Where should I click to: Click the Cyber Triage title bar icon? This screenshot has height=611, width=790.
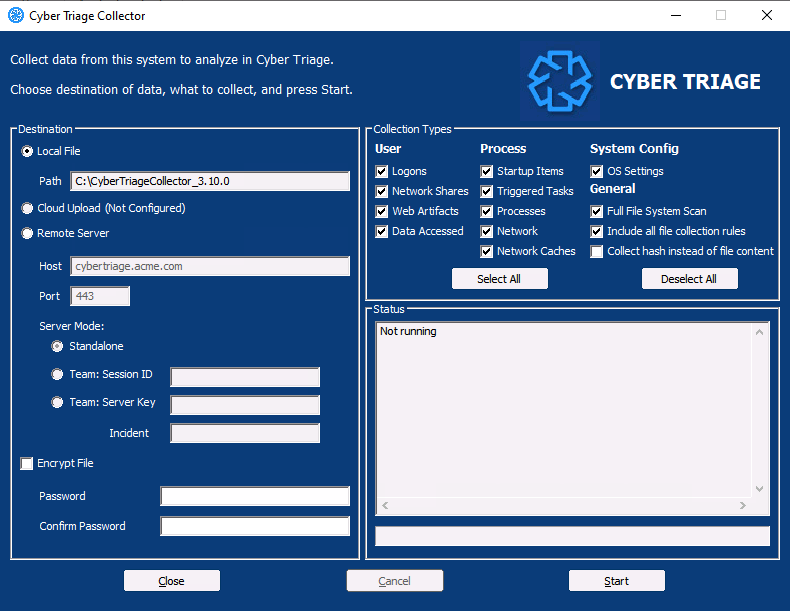[x=16, y=16]
